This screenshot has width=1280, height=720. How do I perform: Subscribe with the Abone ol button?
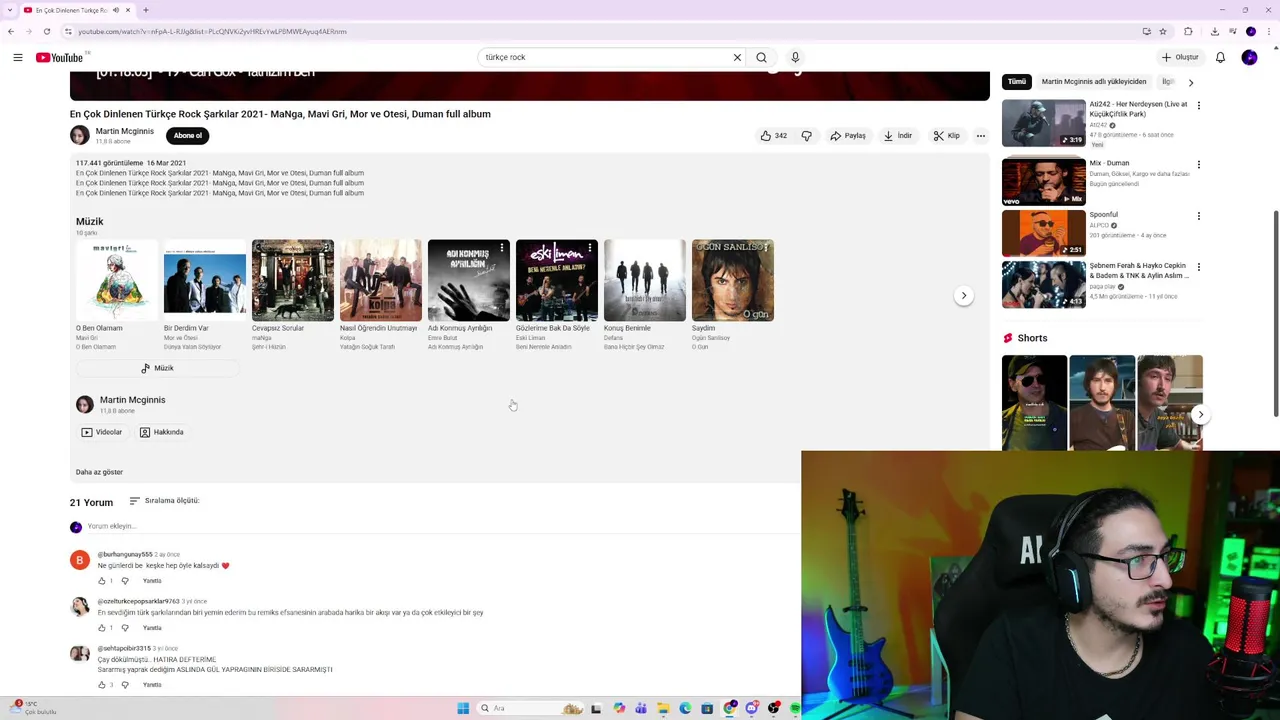[188, 136]
